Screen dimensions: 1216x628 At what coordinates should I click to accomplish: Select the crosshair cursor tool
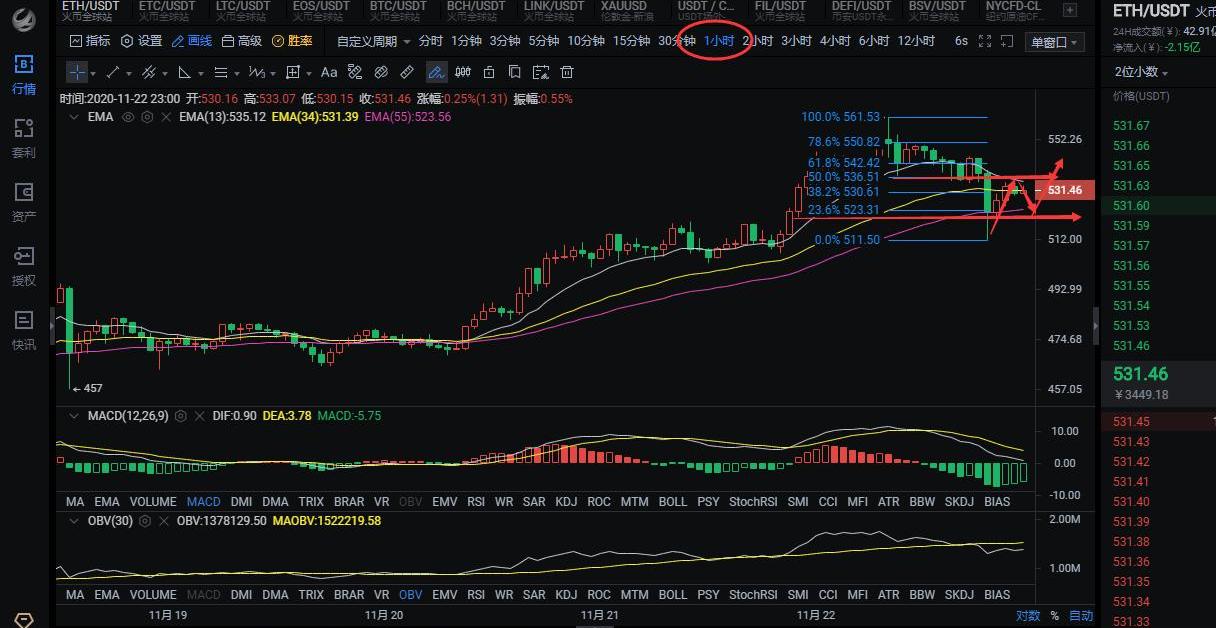point(78,72)
